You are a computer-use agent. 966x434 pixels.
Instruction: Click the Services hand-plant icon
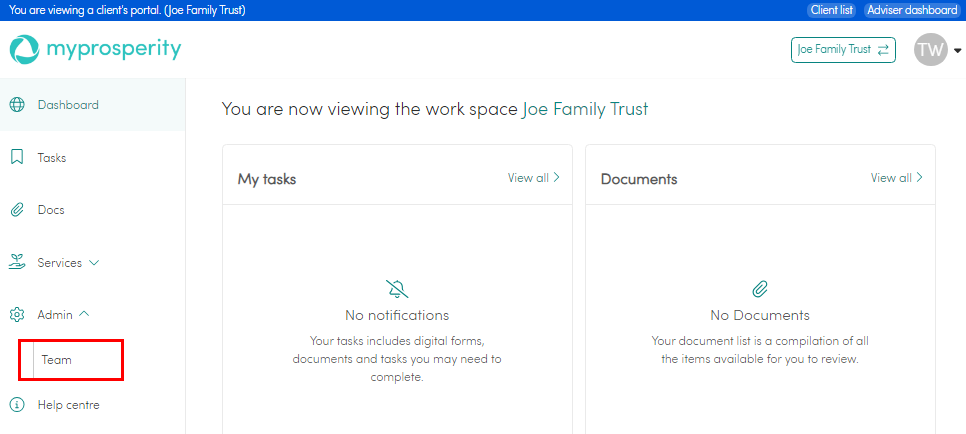17,263
